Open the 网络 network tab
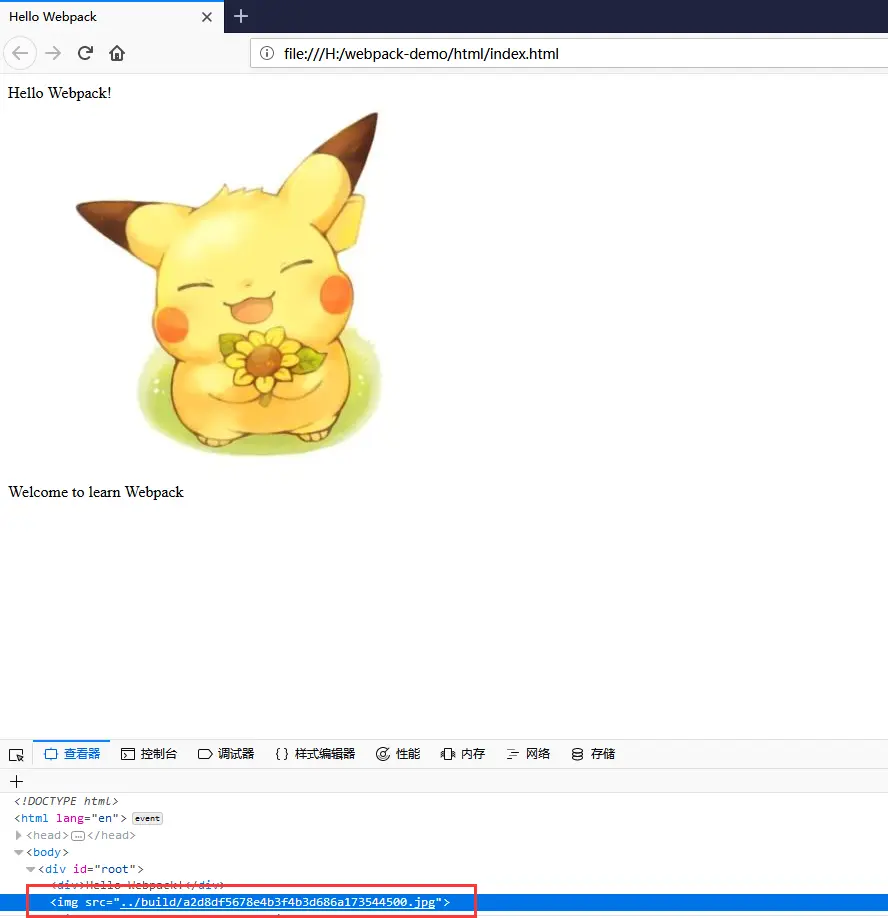The width and height of the screenshot is (888, 918). pyautogui.click(x=528, y=754)
